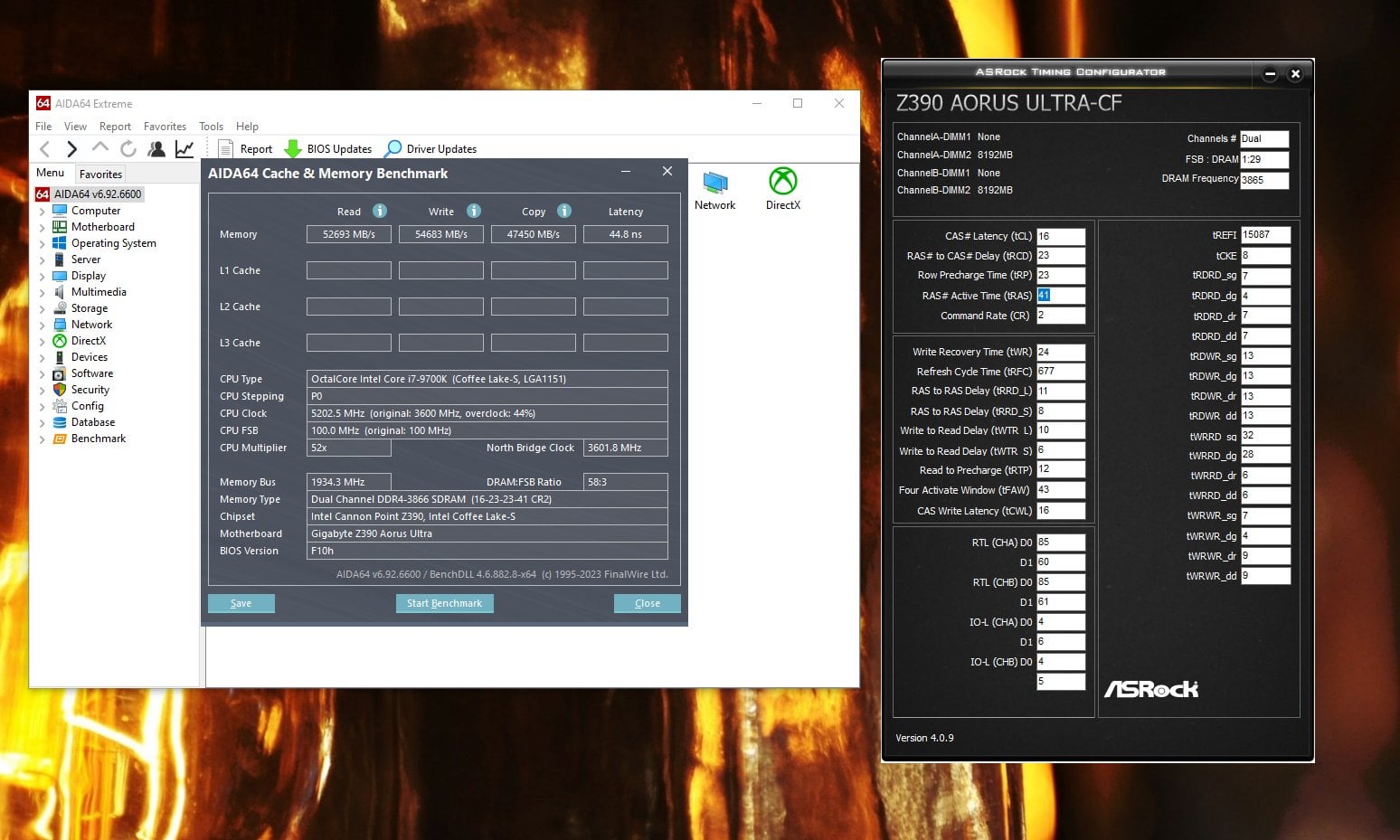The height and width of the screenshot is (840, 1400).
Task: Click the Command Rate (CR) field
Action: pyautogui.click(x=1061, y=316)
